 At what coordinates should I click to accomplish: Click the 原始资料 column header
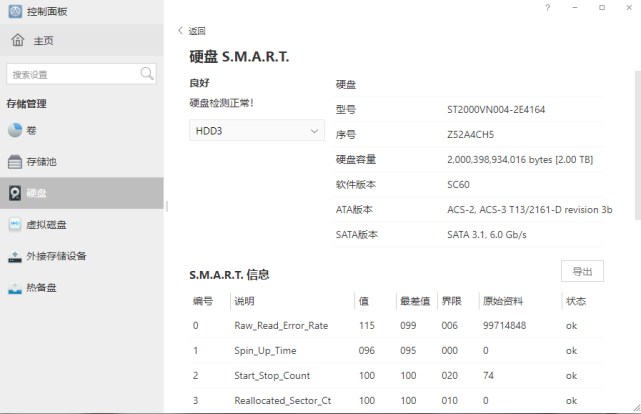[x=503, y=301]
